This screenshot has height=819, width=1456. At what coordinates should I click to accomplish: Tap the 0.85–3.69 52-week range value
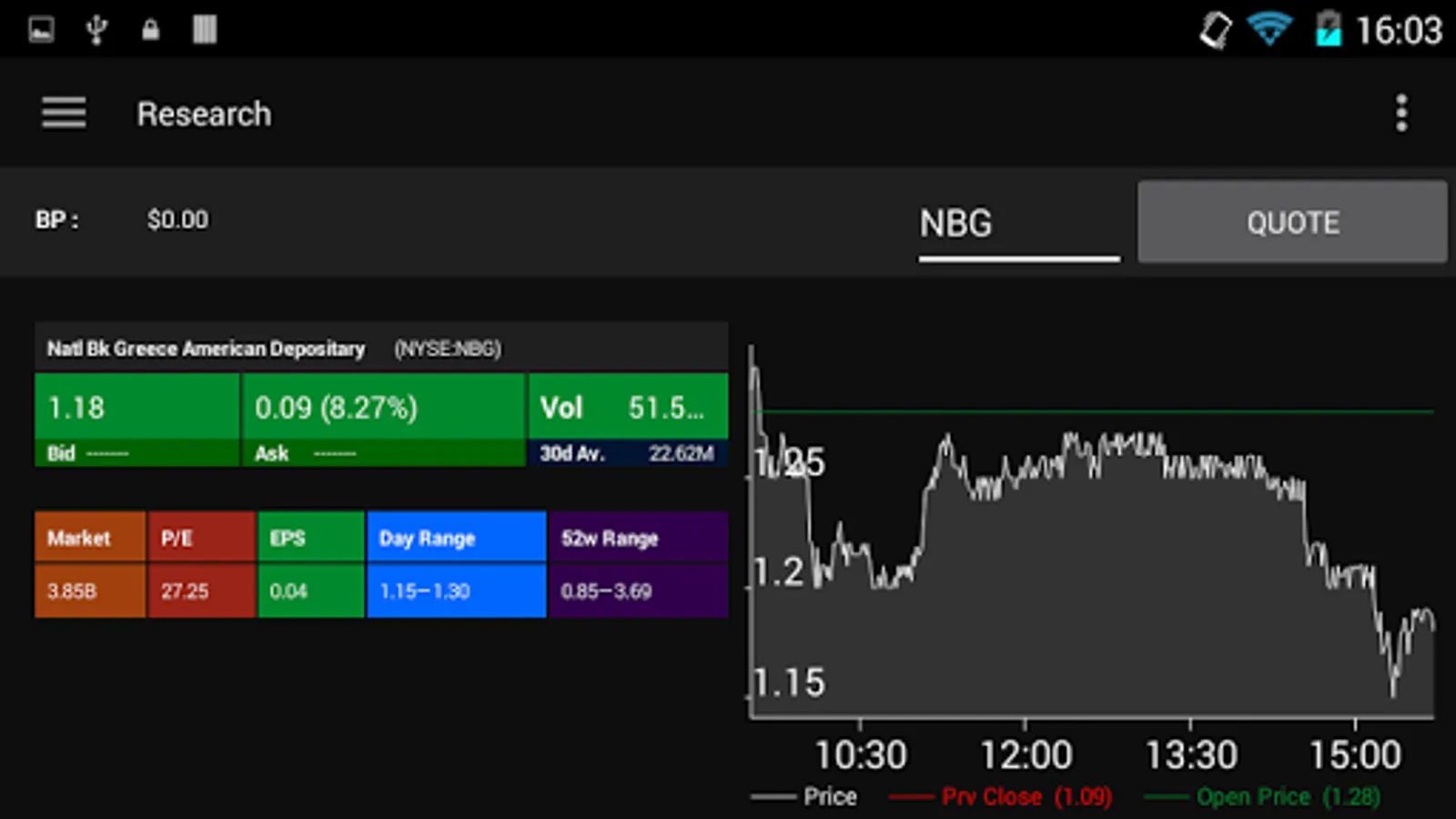639,591
